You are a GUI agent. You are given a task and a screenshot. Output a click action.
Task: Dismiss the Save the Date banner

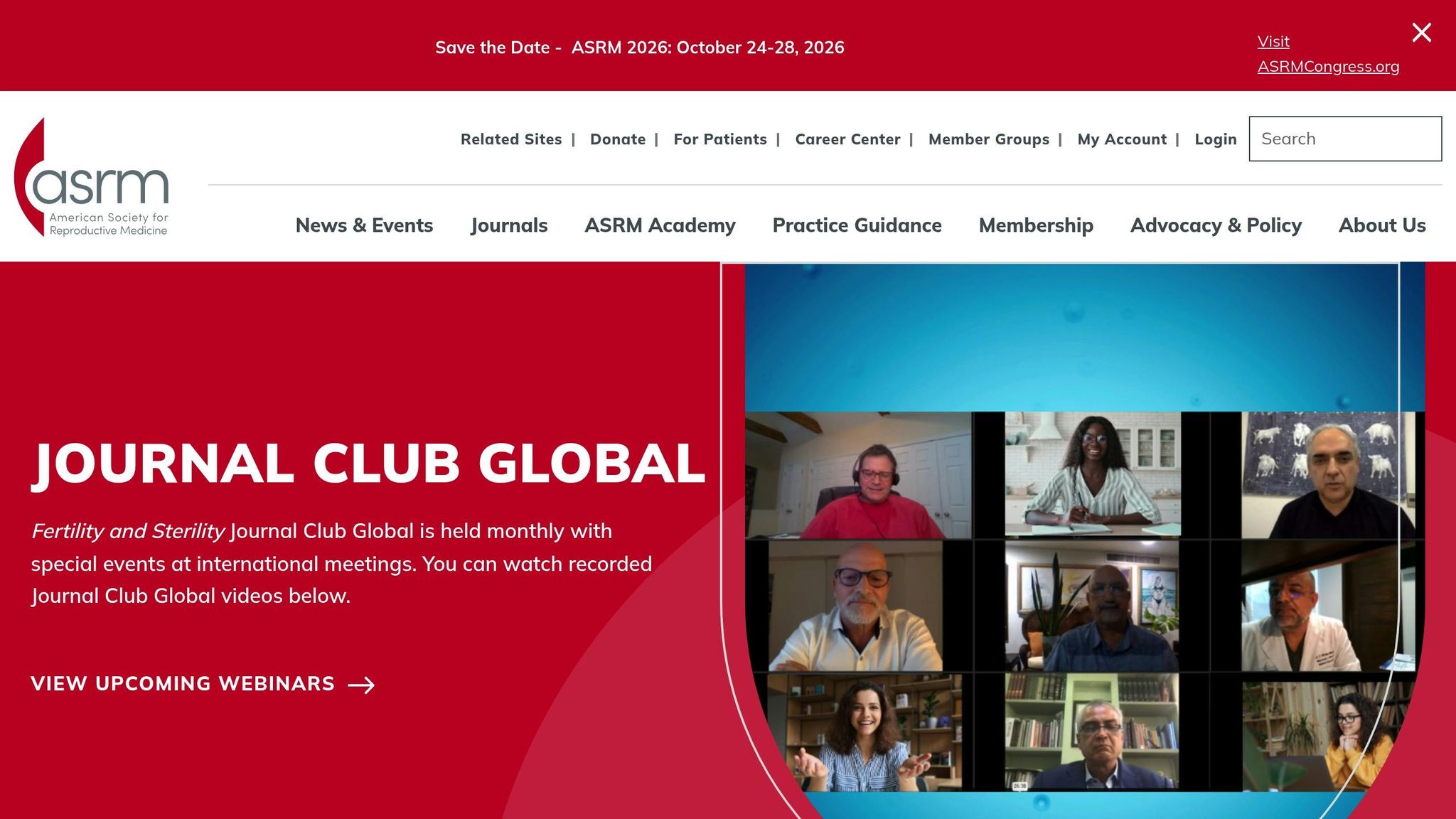click(x=1420, y=32)
